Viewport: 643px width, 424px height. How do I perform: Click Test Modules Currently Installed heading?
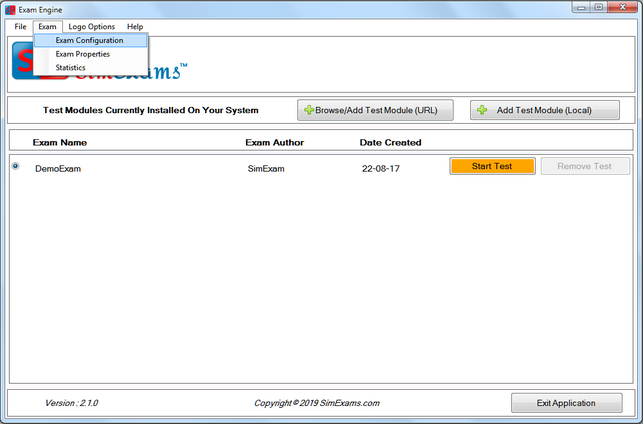[x=150, y=110]
